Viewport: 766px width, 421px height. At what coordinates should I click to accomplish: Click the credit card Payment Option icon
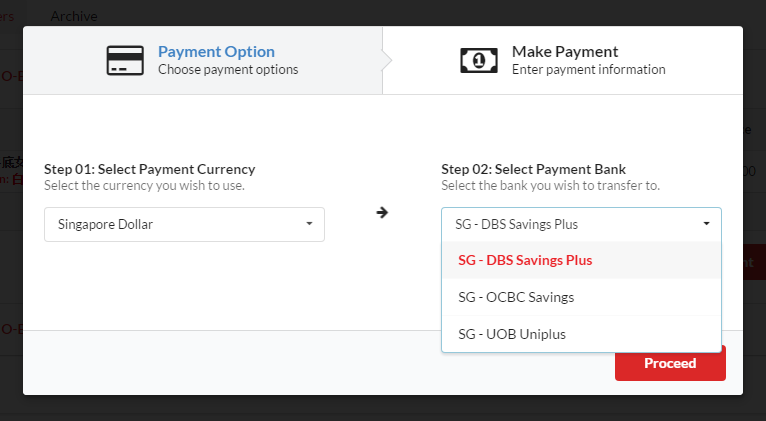tap(125, 61)
